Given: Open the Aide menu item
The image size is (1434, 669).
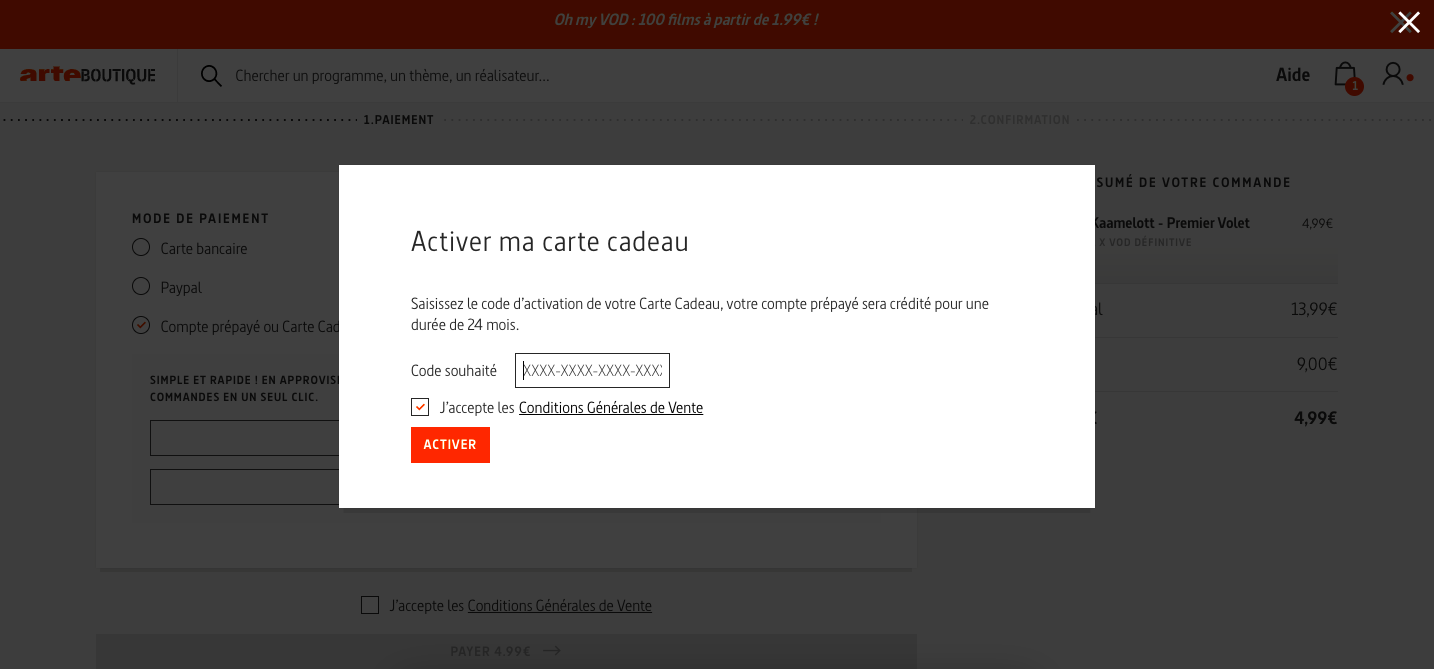Looking at the screenshot, I should [1293, 75].
